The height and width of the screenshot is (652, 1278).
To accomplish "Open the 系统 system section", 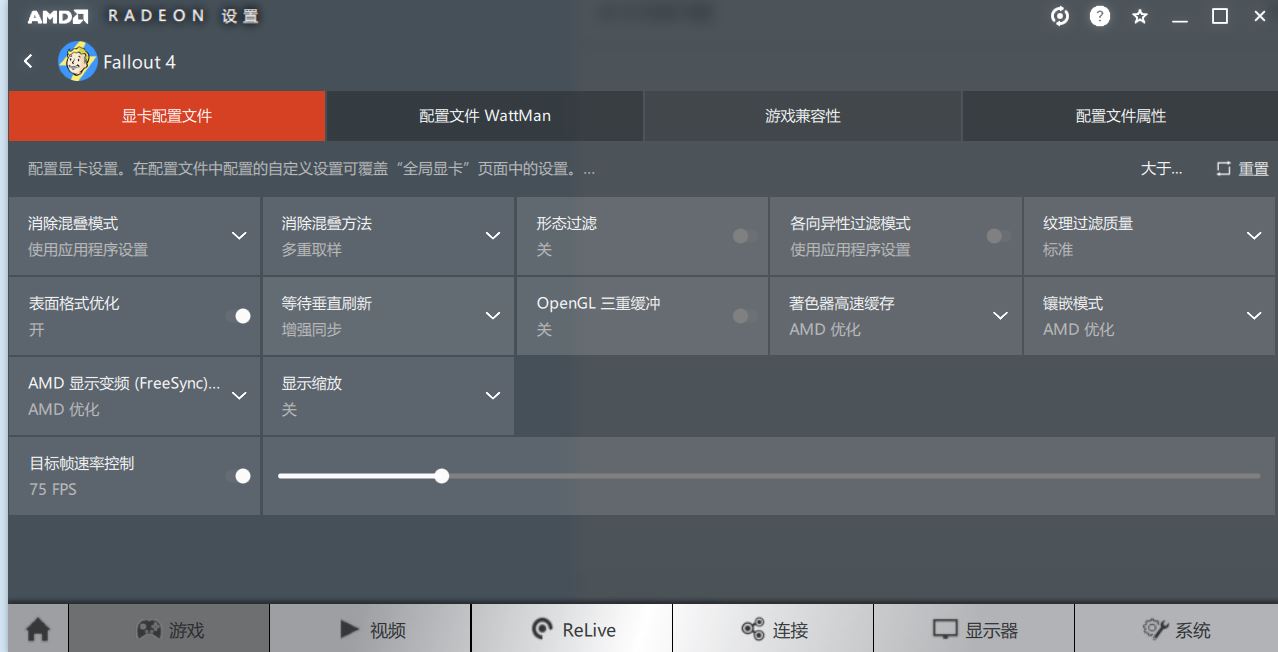I will 1176,629.
